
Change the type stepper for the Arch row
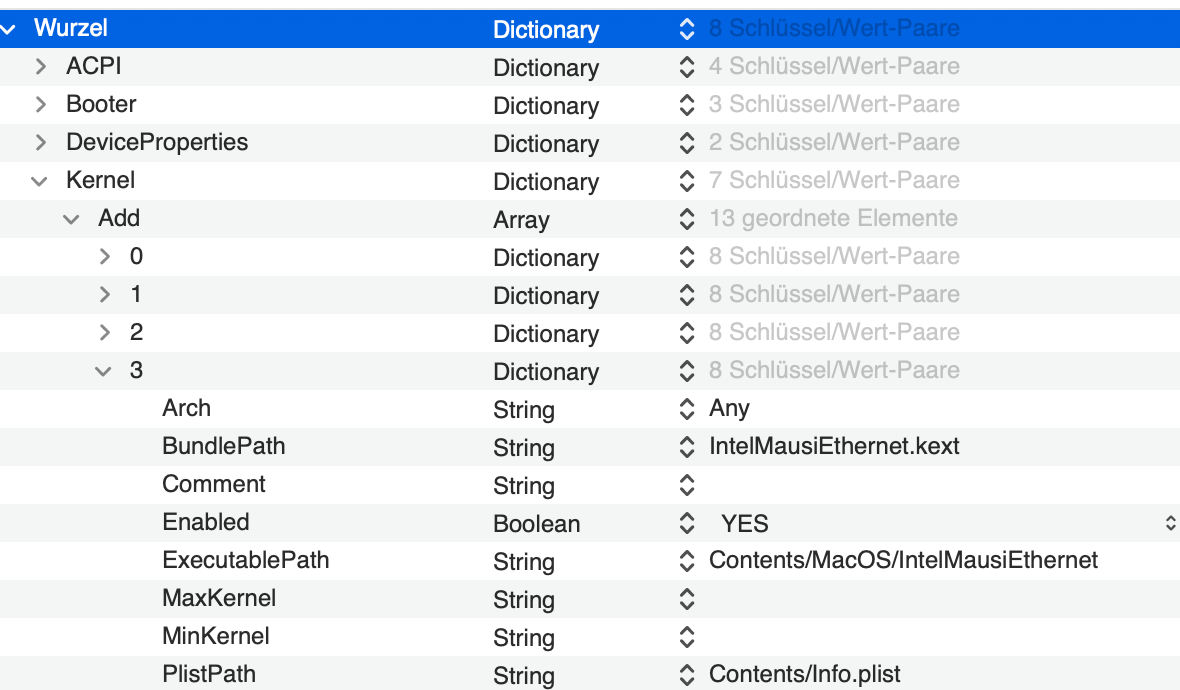point(686,409)
